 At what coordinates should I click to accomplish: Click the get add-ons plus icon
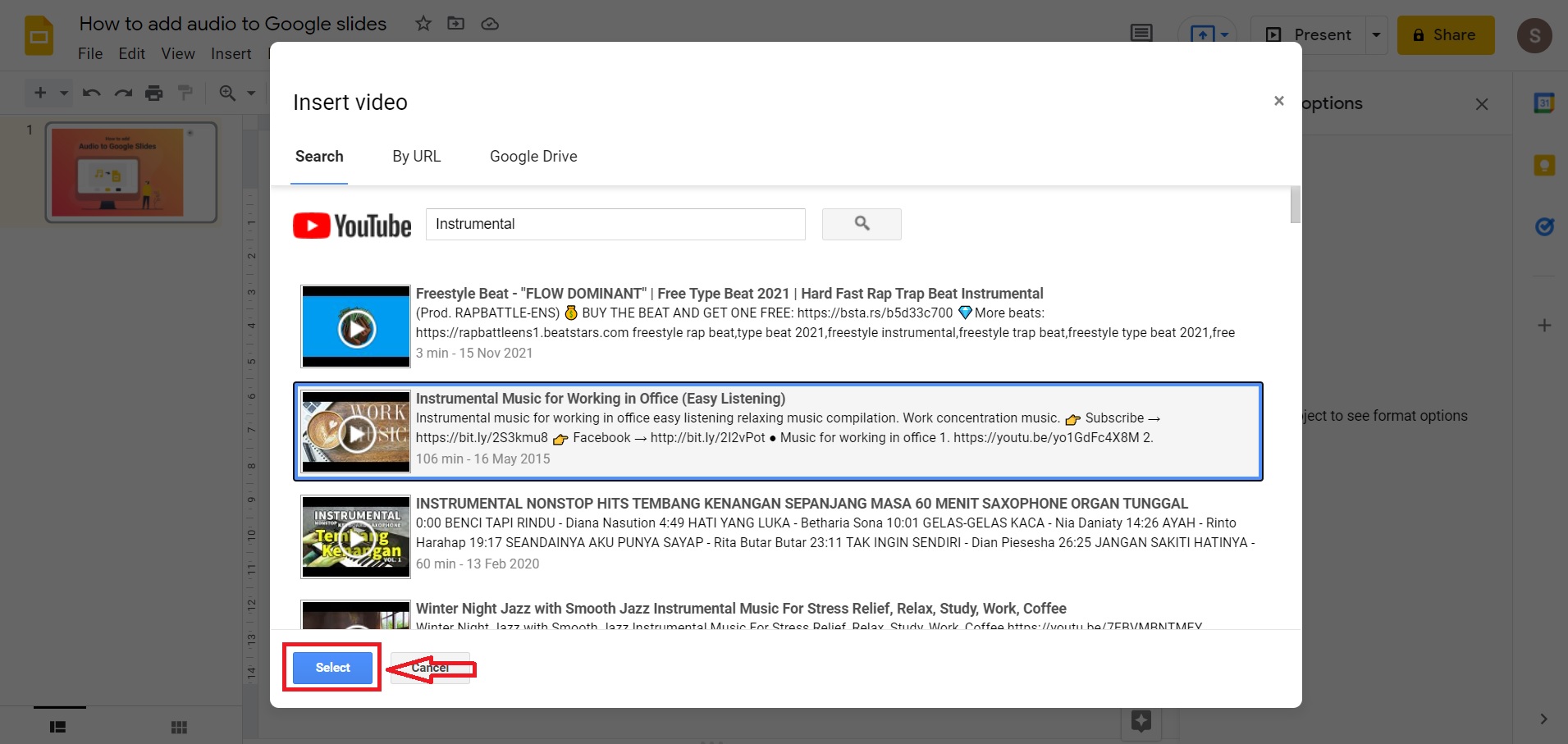coord(1544,326)
